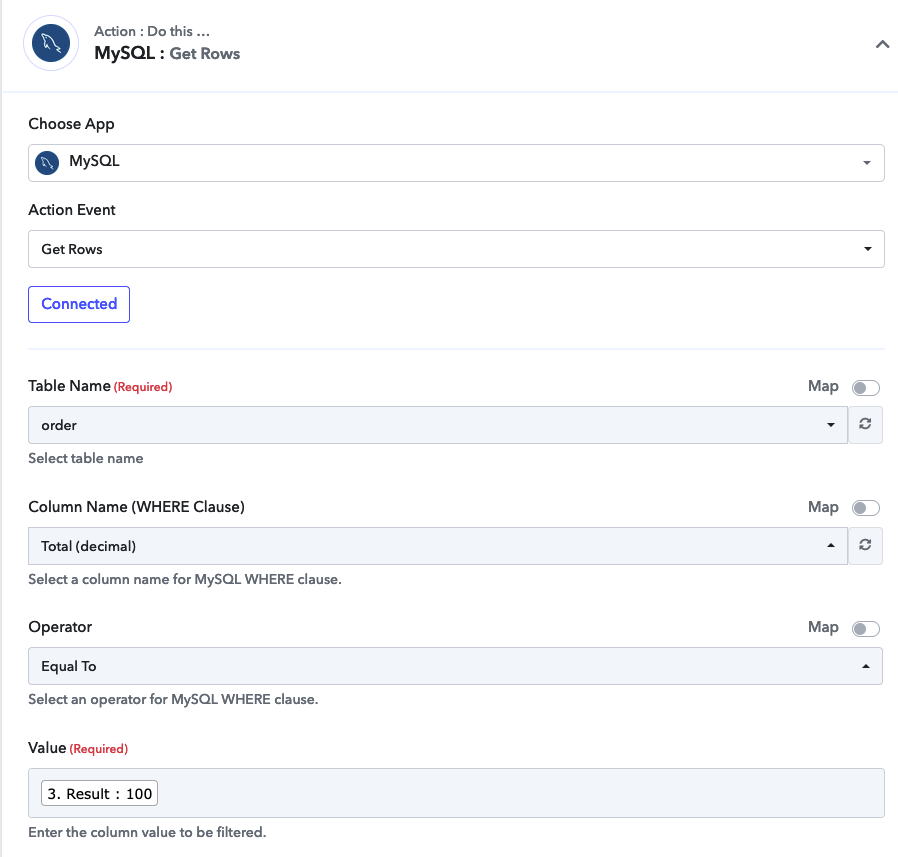Open the Action Event Get Rows dropdown
Viewport: 898px width, 857px height.
pyautogui.click(x=456, y=249)
